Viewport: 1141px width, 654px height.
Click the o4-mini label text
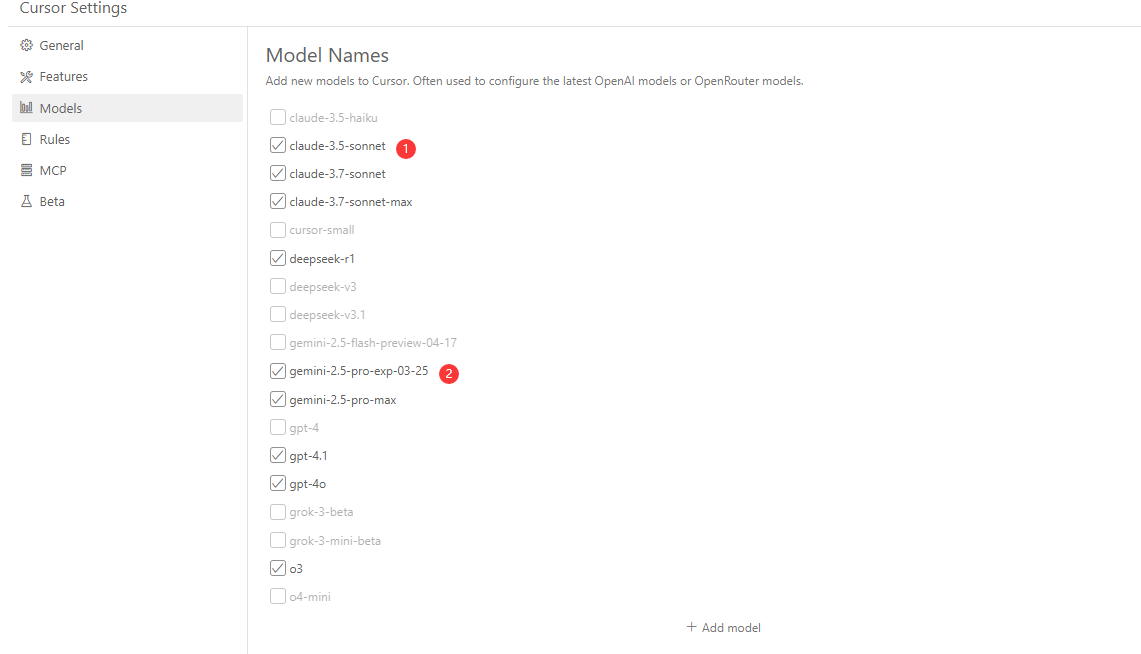(x=310, y=597)
